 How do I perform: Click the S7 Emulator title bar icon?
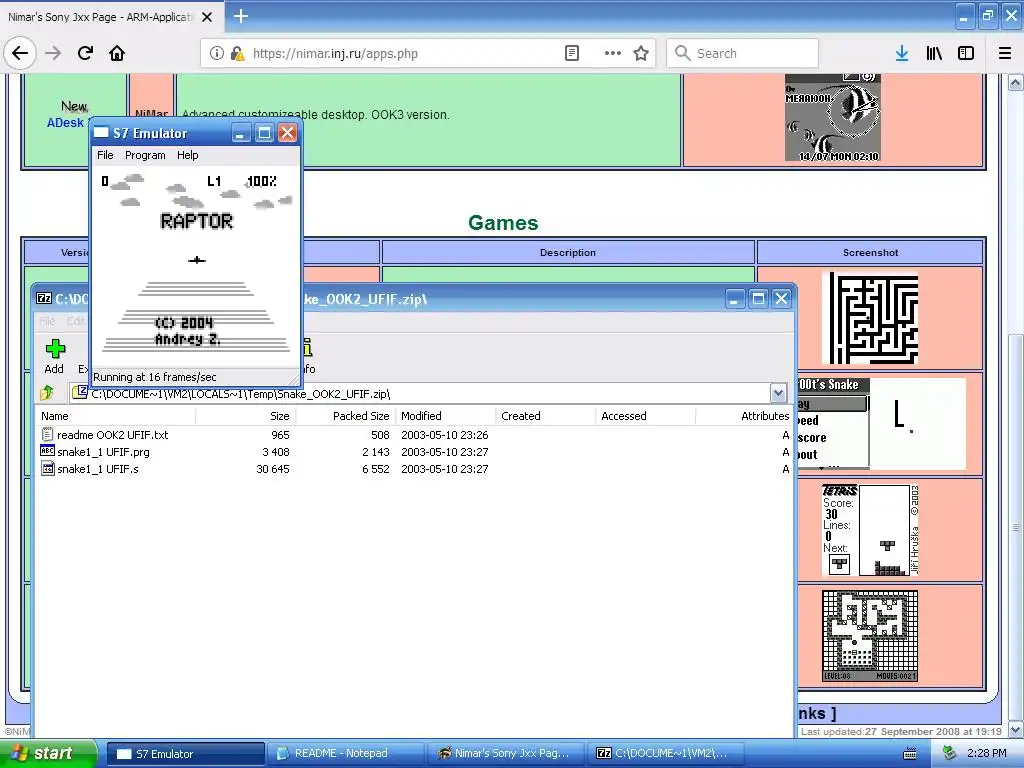tap(101, 133)
